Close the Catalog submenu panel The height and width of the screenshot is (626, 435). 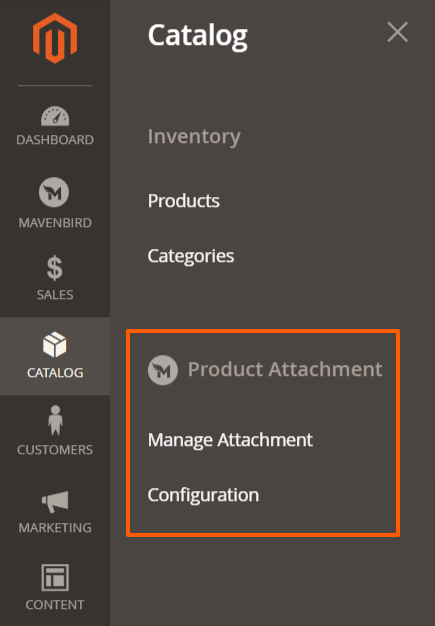[x=397, y=32]
